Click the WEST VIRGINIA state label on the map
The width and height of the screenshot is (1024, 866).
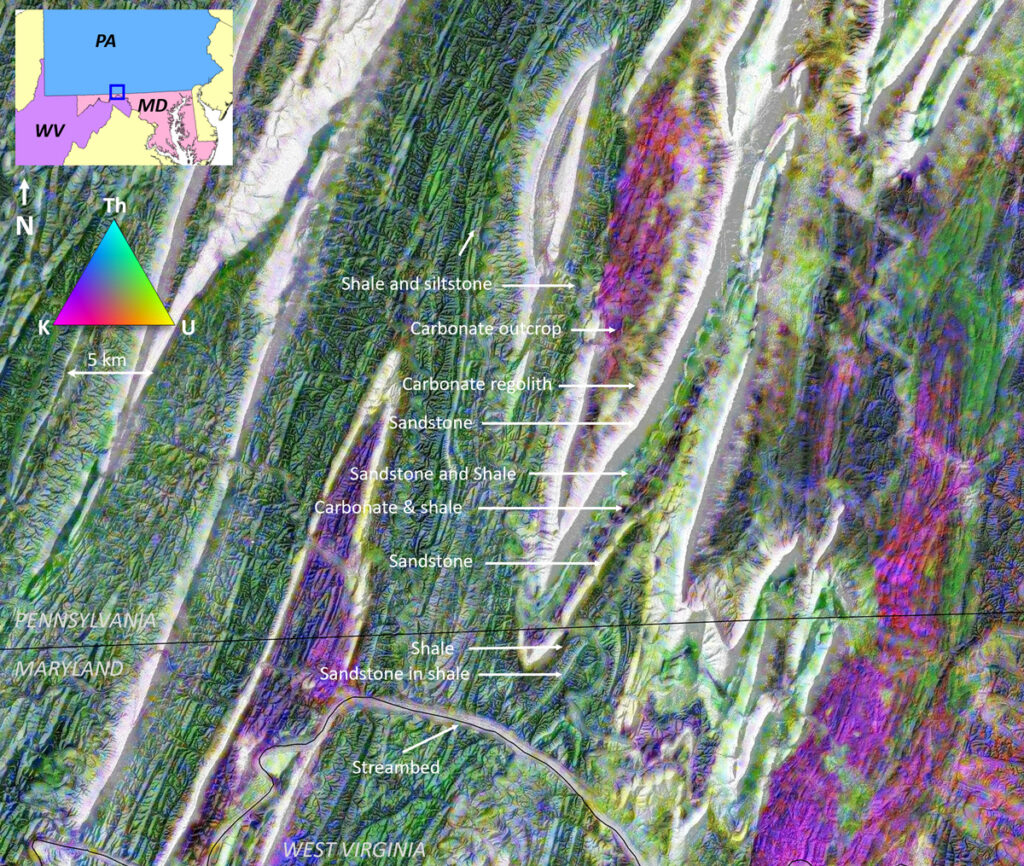tap(354, 850)
